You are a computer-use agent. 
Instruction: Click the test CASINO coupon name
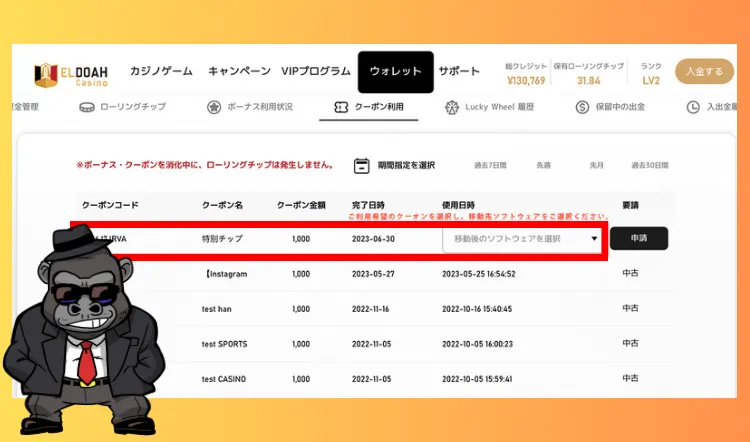point(224,379)
